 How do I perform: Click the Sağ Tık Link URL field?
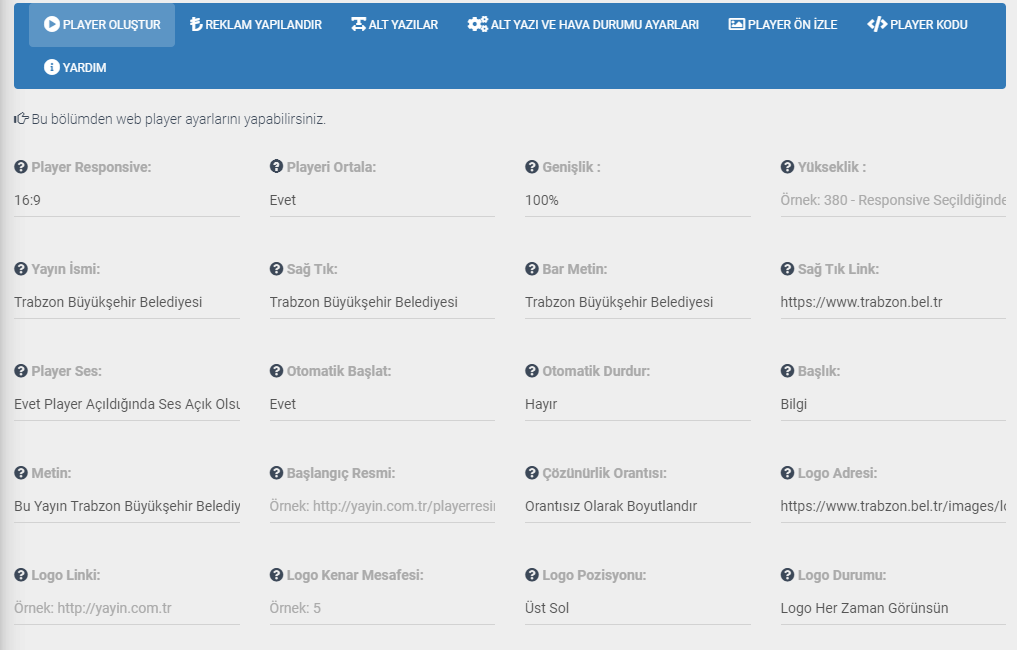893,302
